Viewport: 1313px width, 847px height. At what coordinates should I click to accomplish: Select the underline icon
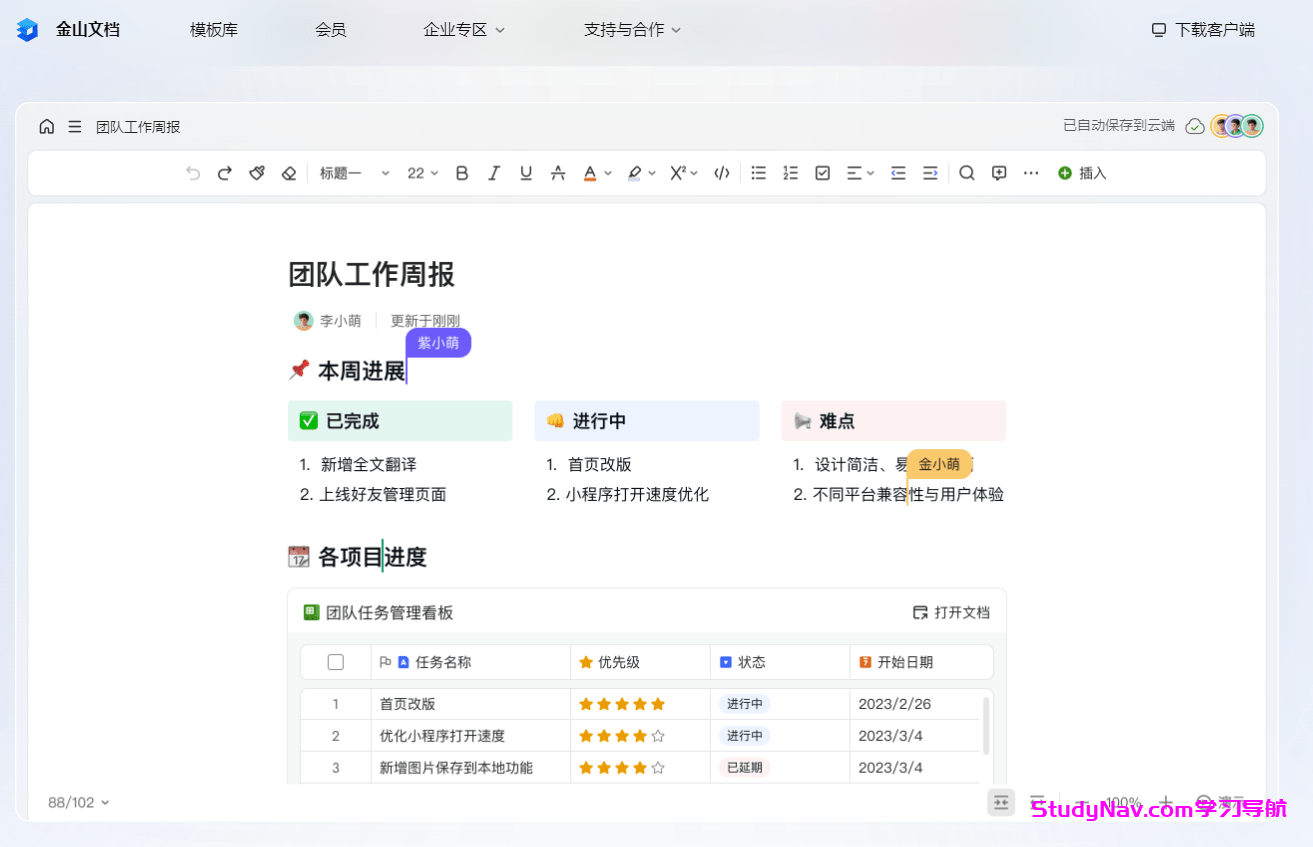525,172
